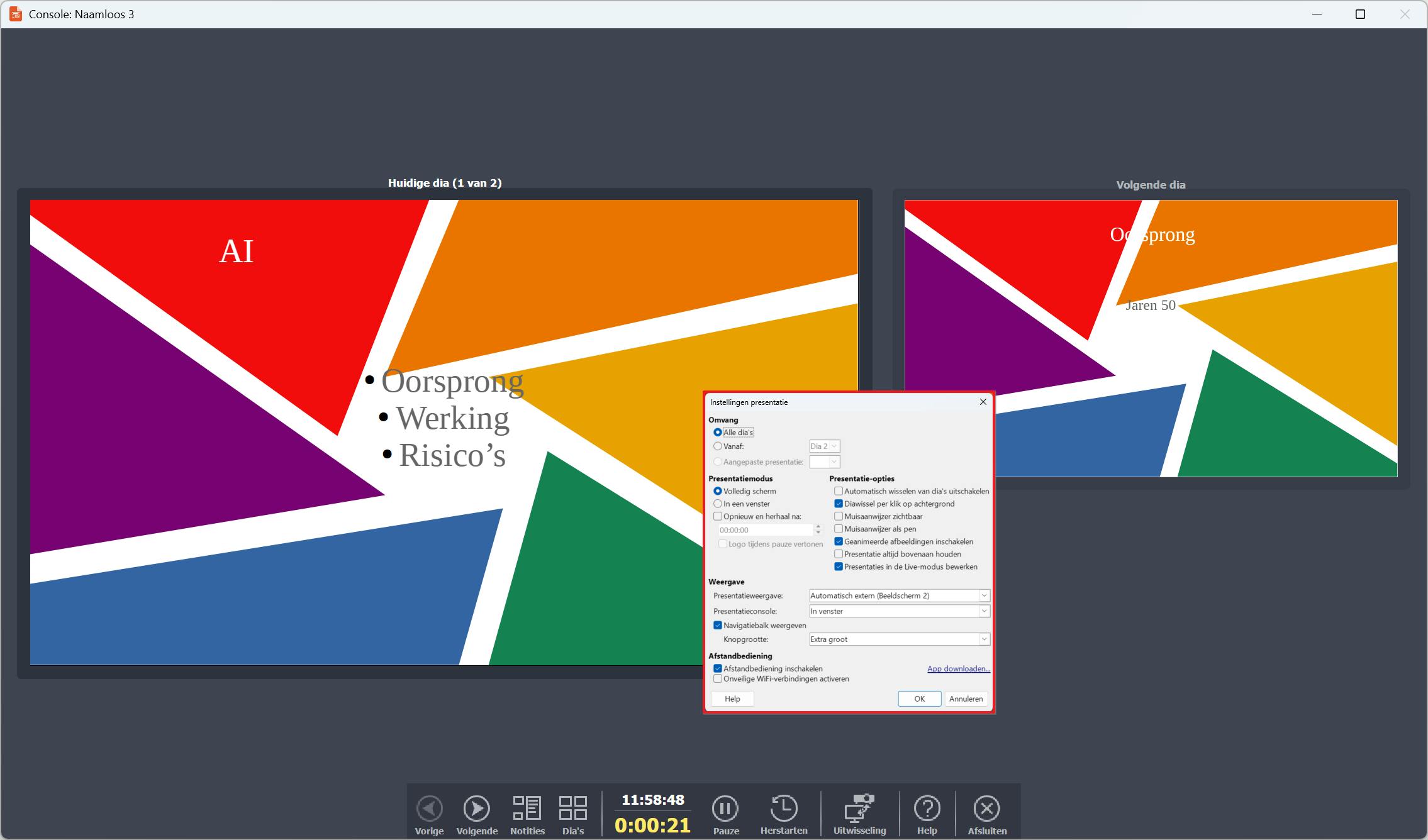
Task: Enable Muisaanwijzer zichtbaar checkbox
Action: pos(839,516)
